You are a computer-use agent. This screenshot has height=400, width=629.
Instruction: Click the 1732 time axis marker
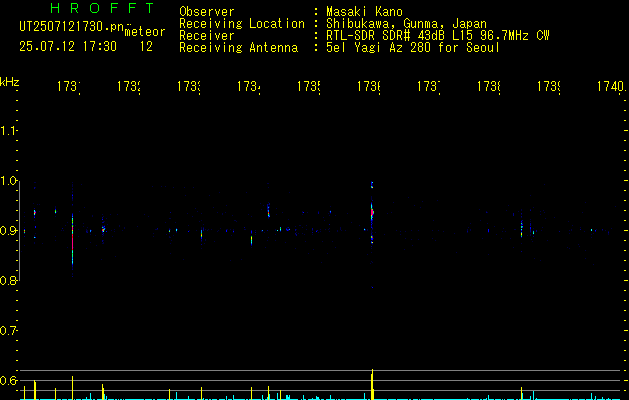[129, 87]
